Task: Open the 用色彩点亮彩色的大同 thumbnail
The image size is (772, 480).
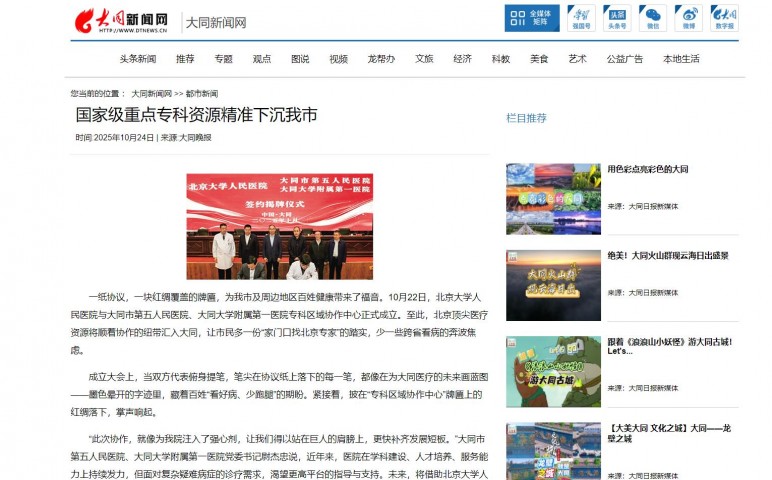Action: 553,198
